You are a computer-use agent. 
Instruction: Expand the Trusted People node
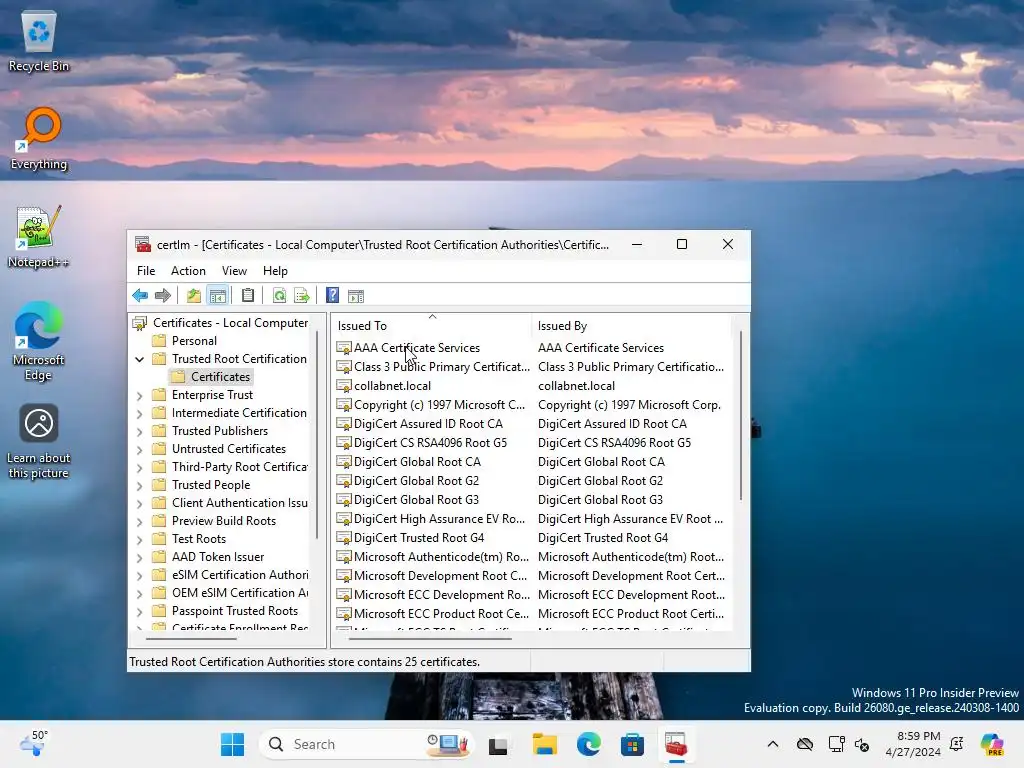pos(140,485)
